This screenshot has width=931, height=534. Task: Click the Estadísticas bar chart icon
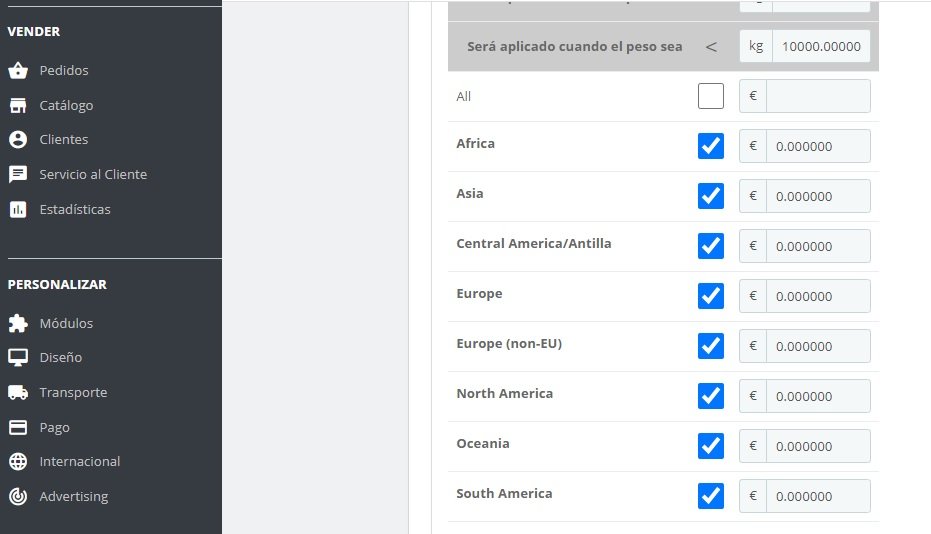click(x=18, y=210)
